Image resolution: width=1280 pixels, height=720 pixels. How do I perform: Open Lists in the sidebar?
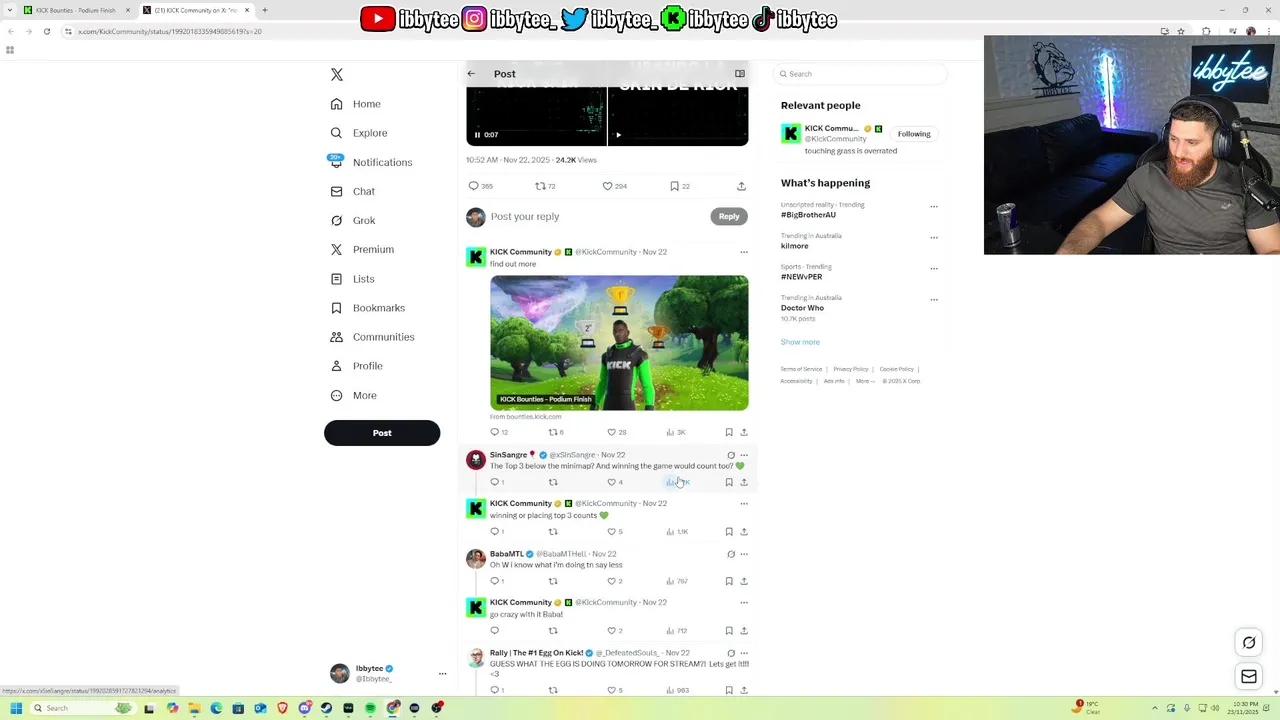point(352,279)
